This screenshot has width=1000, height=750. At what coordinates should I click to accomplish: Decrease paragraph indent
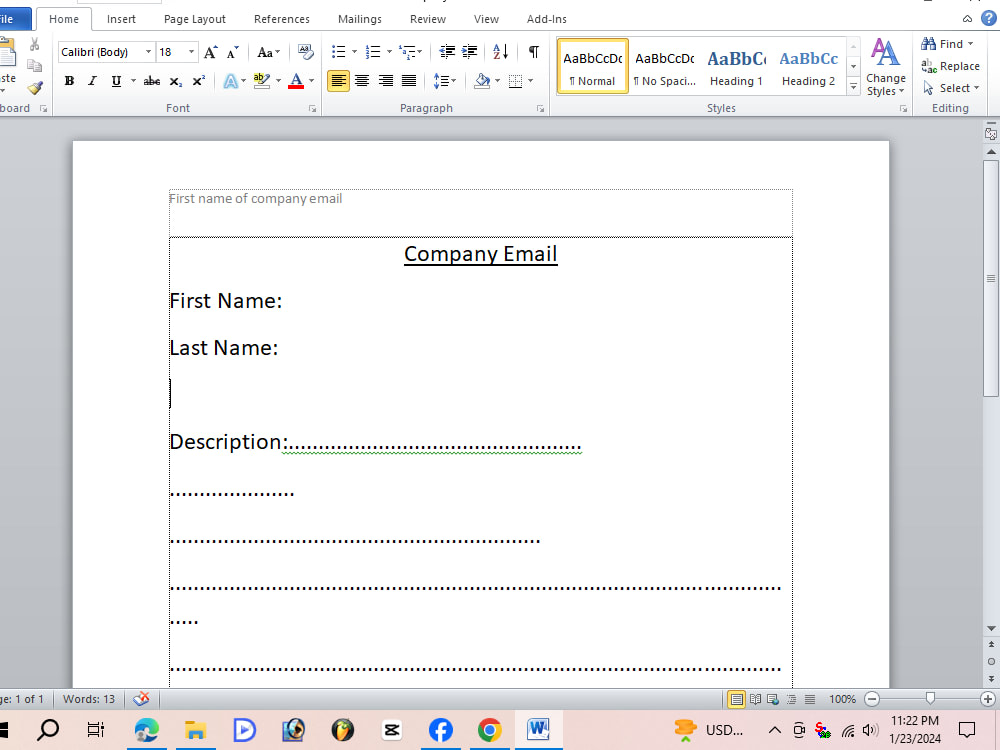448,52
